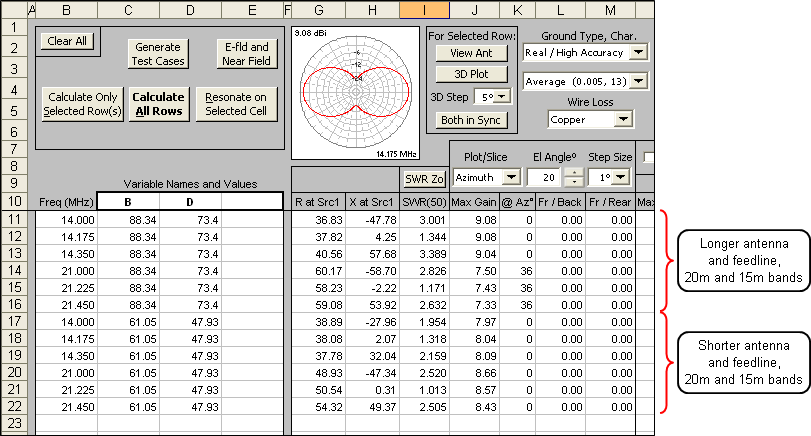This screenshot has width=811, height=436.
Task: Open the Plot/Slice Azimuth dropdown
Action: (x=511, y=177)
